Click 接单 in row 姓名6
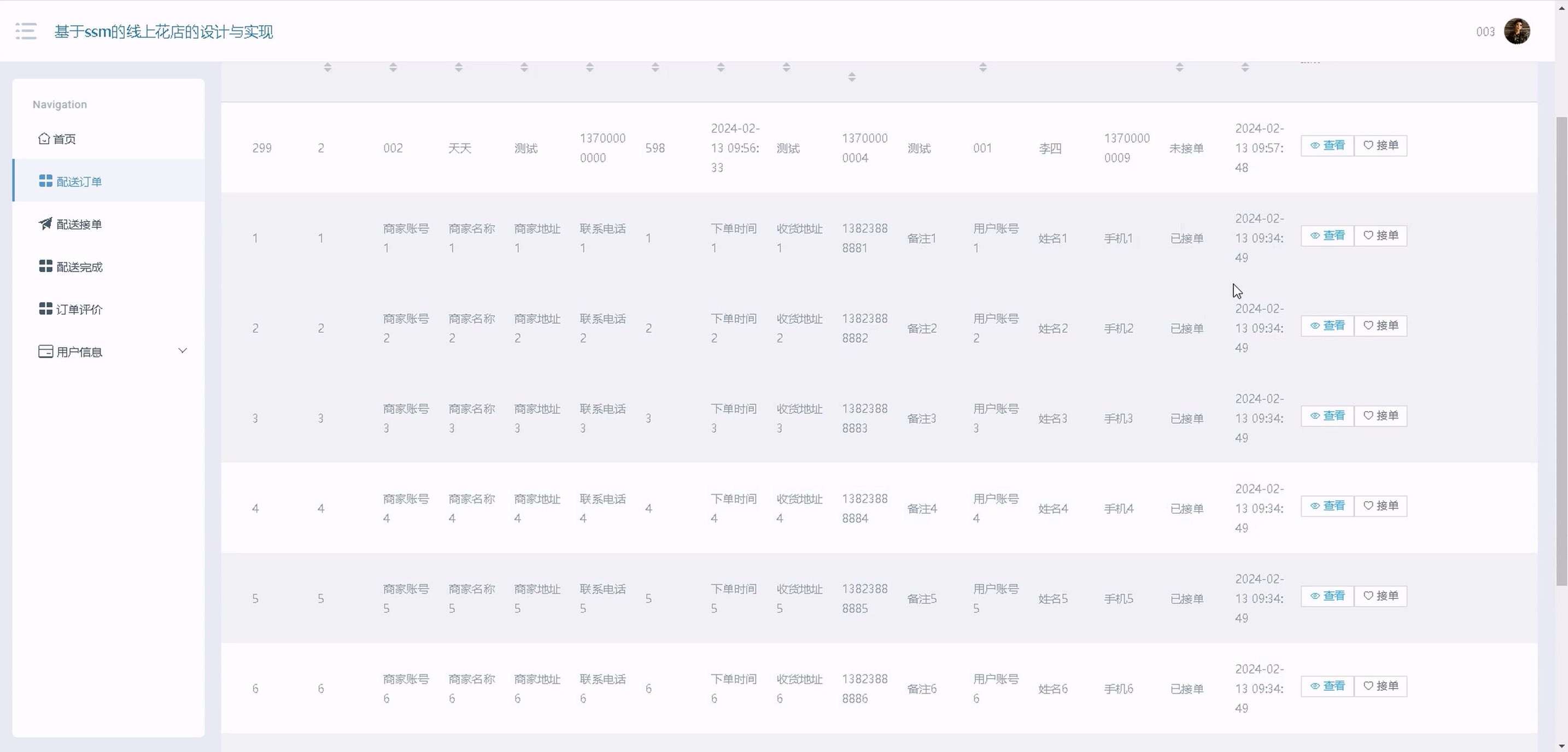The image size is (1568, 752). coord(1380,686)
